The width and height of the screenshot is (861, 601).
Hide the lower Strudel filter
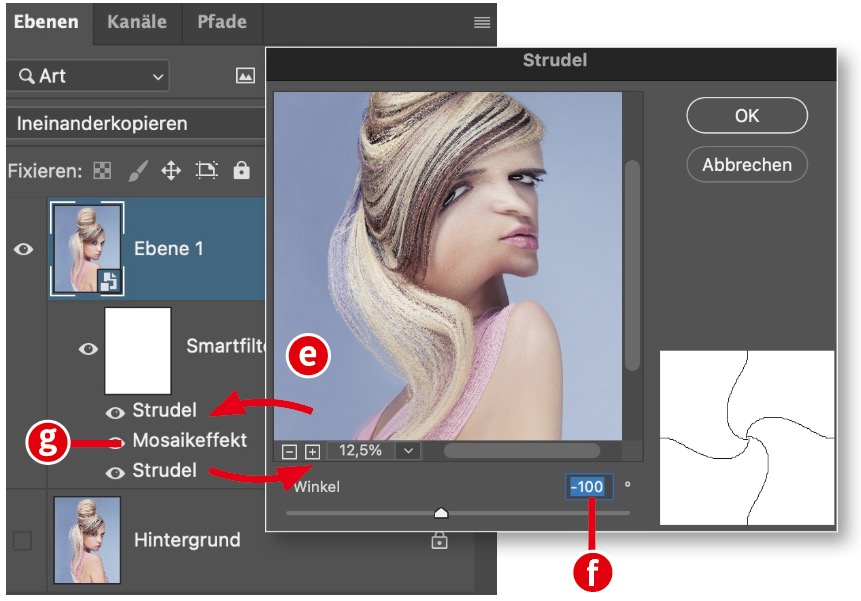pos(115,473)
